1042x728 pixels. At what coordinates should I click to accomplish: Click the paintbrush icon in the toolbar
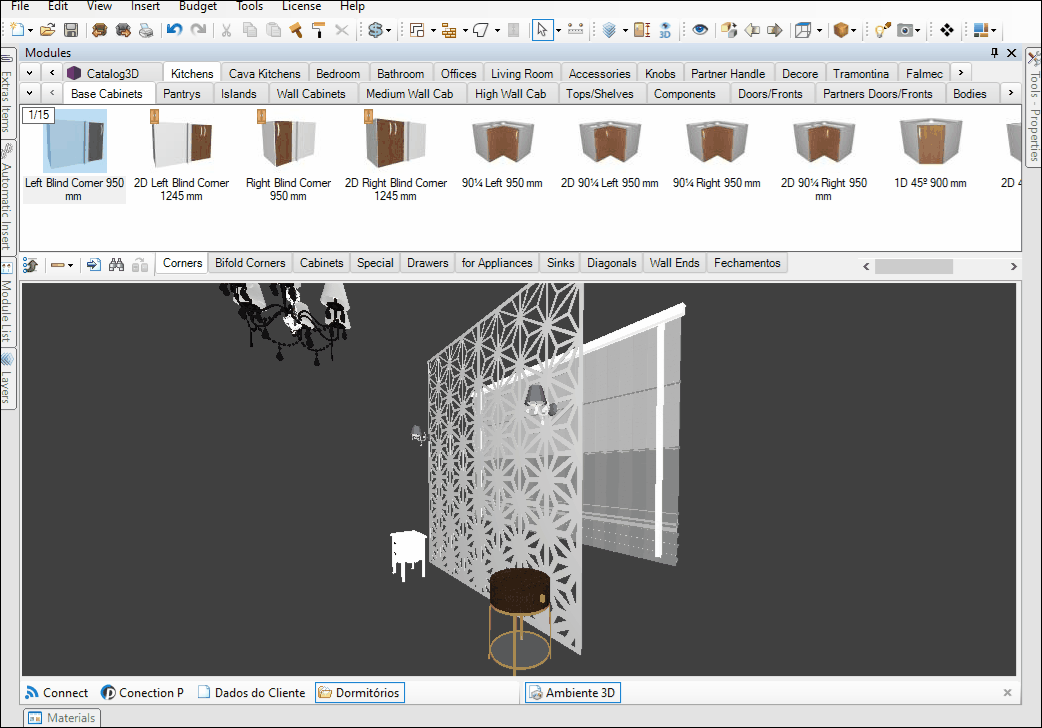point(296,30)
